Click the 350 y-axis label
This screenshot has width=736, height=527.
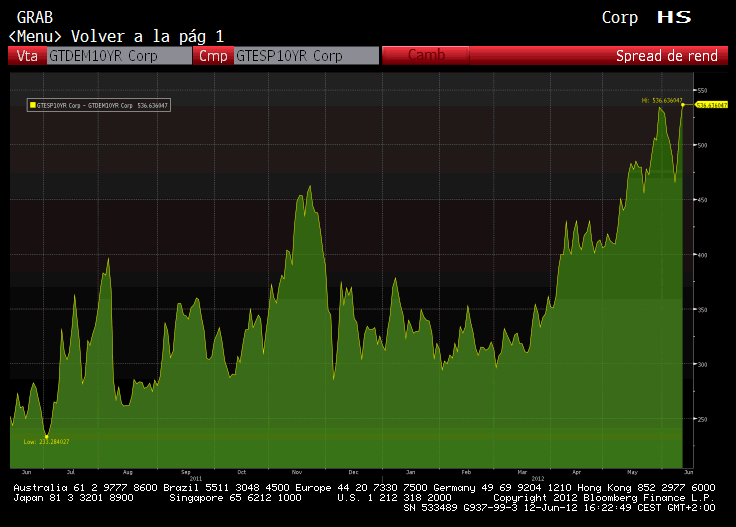(702, 310)
